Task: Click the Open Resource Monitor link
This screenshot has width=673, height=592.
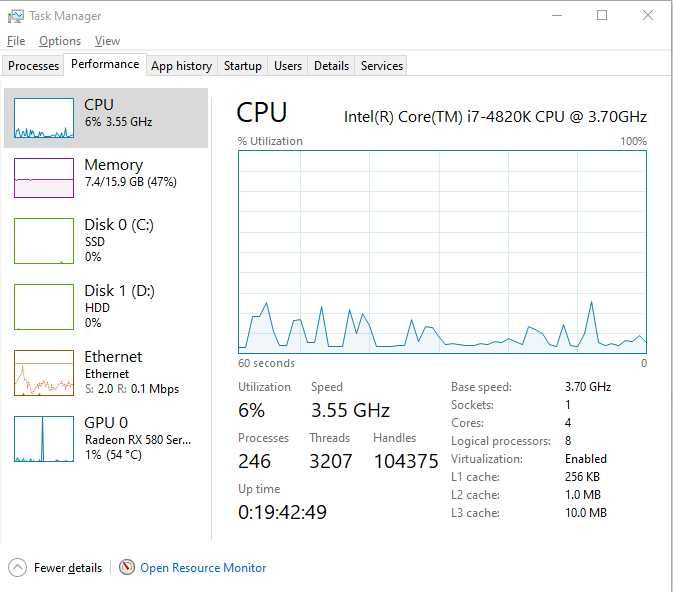Action: (203, 568)
